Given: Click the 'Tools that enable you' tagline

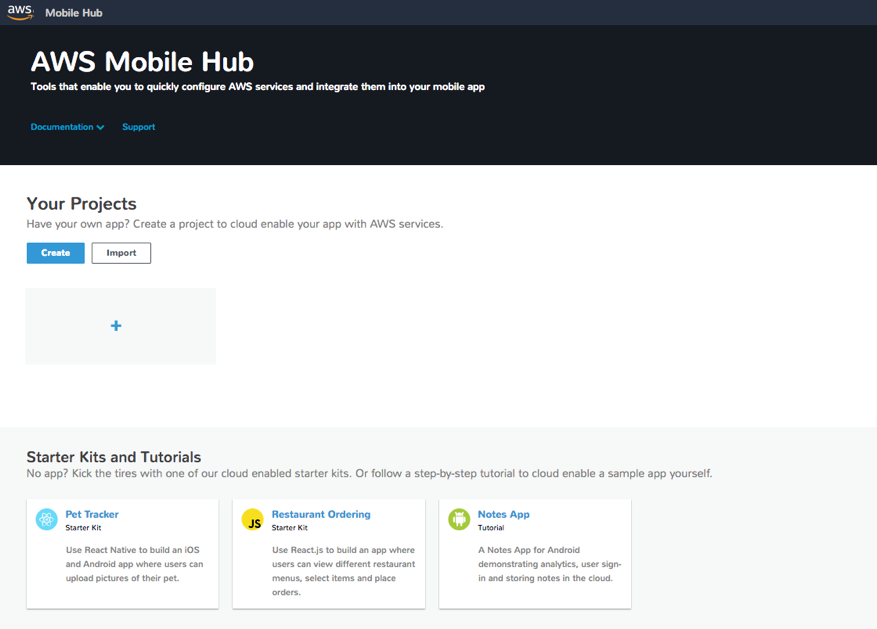Looking at the screenshot, I should pos(258,87).
